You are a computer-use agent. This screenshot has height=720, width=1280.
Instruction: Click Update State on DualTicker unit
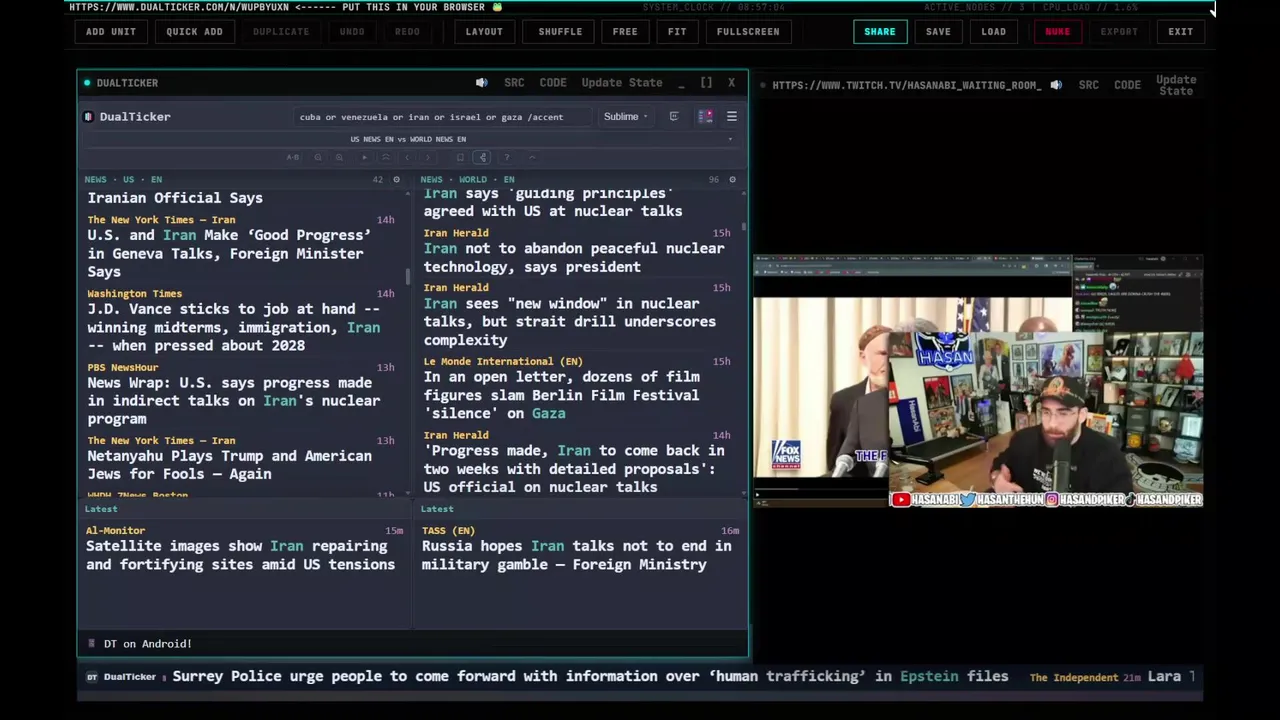pos(622,83)
